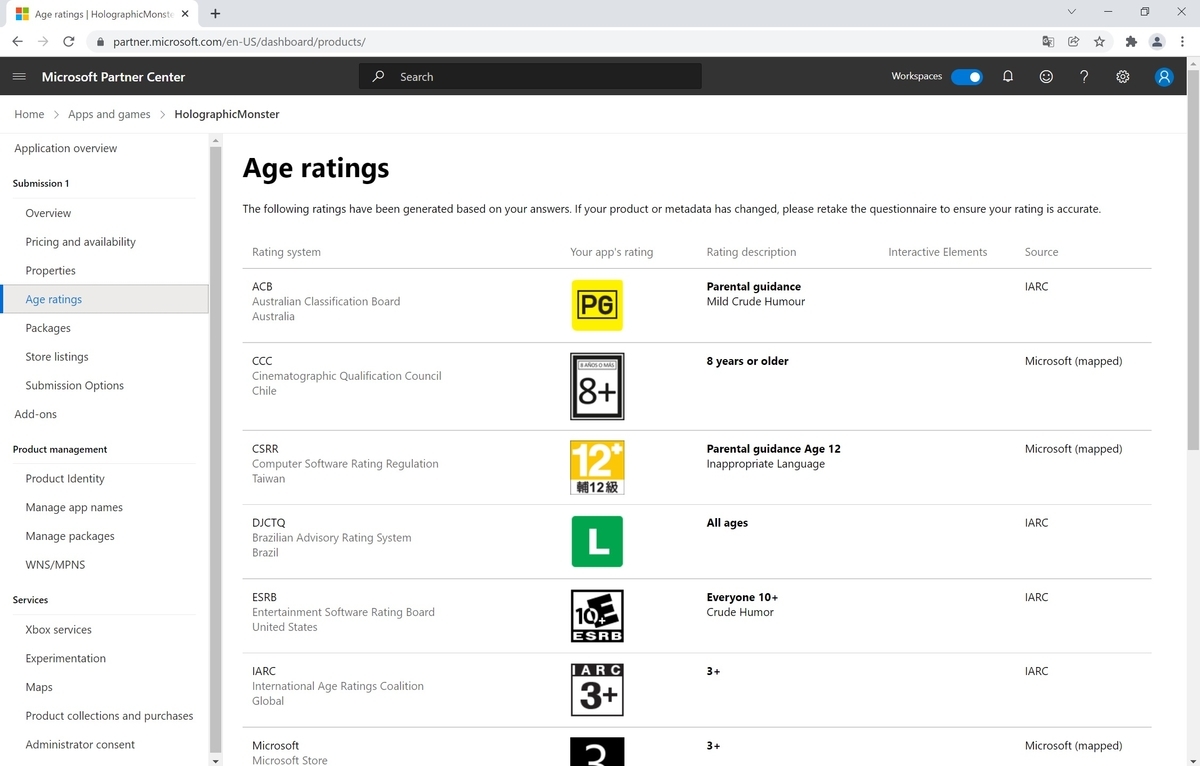Click the HolographicMonster breadcrumb
This screenshot has width=1200, height=766.
(227, 114)
